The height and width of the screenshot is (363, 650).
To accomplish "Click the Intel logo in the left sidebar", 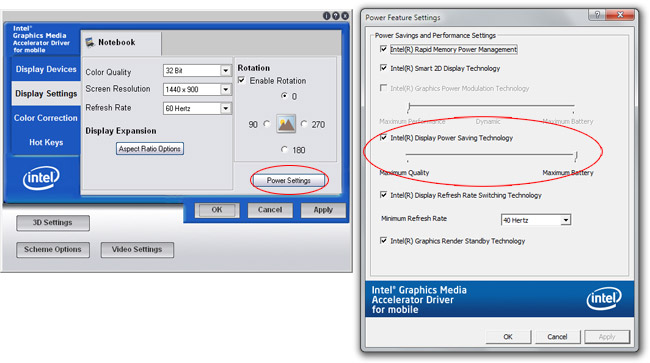I will coord(41,178).
